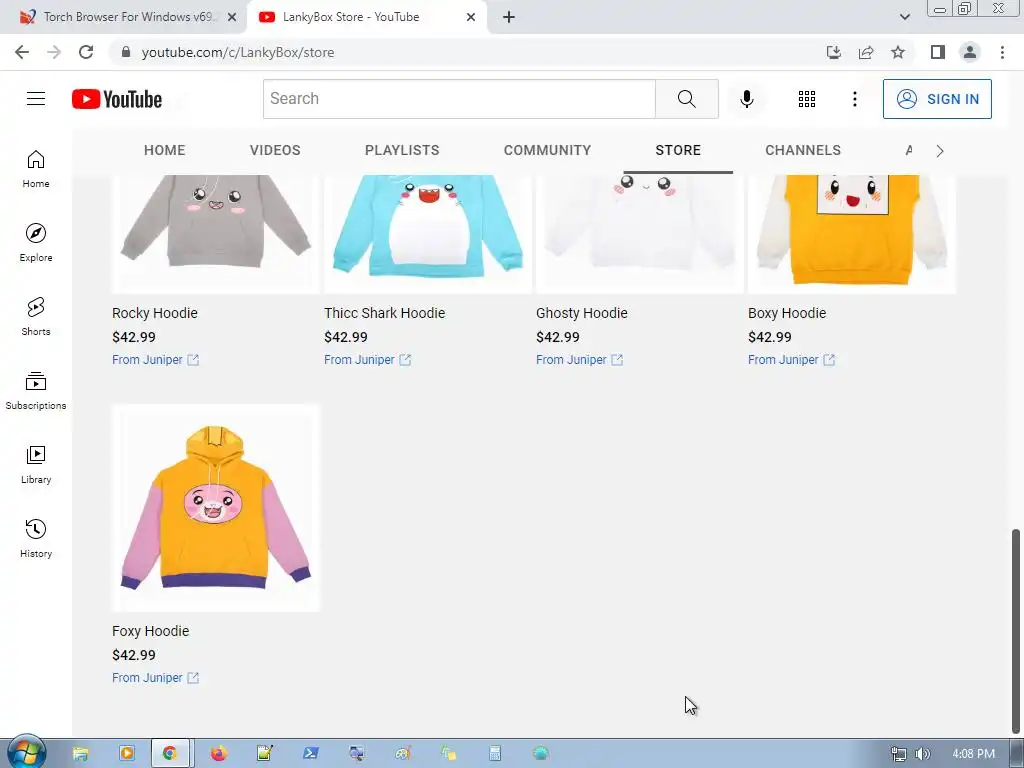Viewport: 1024px width, 768px height.
Task: Open History in the sidebar
Action: tap(36, 539)
